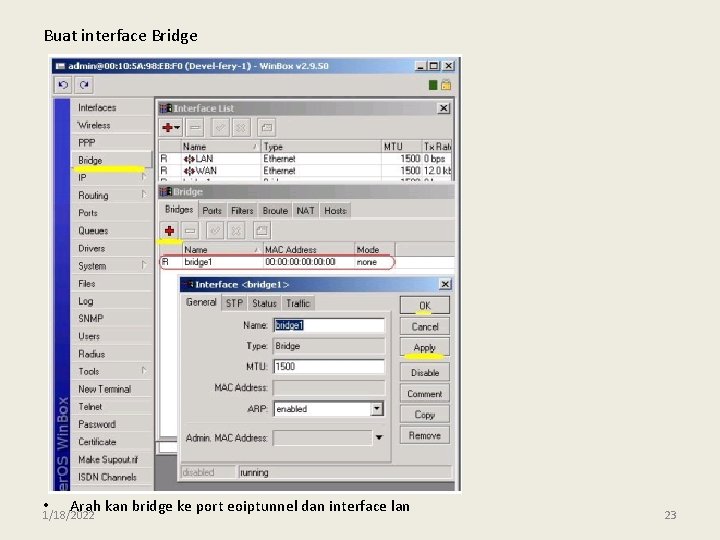Viewport: 720px width, 540px height.
Task: Click the Remove button
Action: [425, 435]
